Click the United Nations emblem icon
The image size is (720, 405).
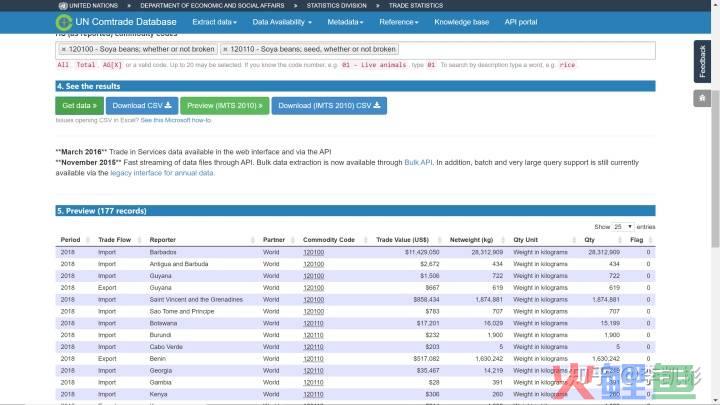tap(63, 6)
